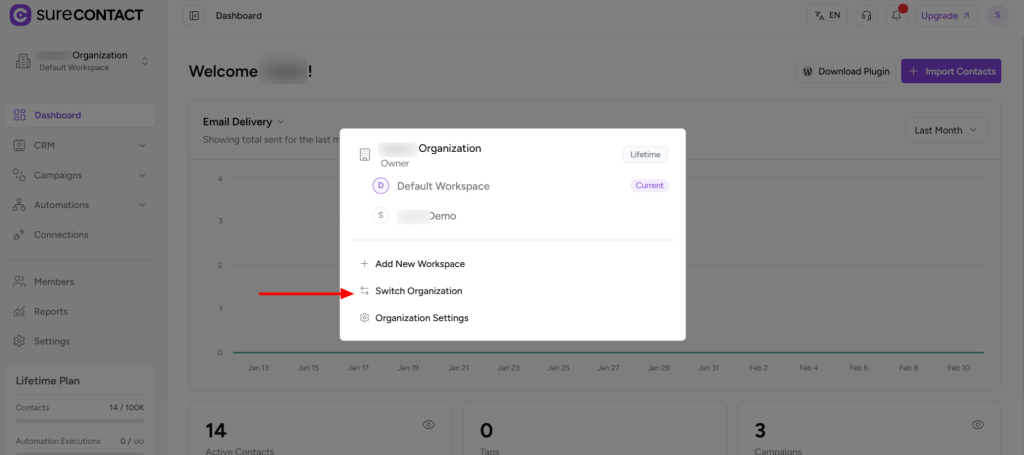The width and height of the screenshot is (1024, 455).
Task: Click the Connections plug icon
Action: tap(19, 234)
